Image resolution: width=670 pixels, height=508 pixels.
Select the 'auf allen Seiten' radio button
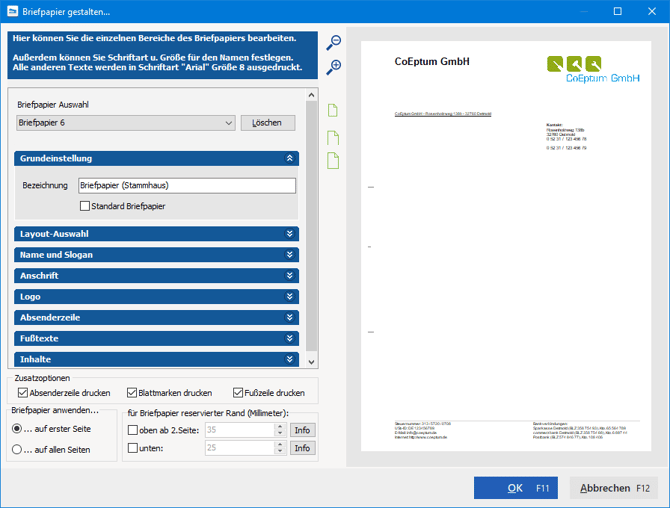pyautogui.click(x=17, y=449)
